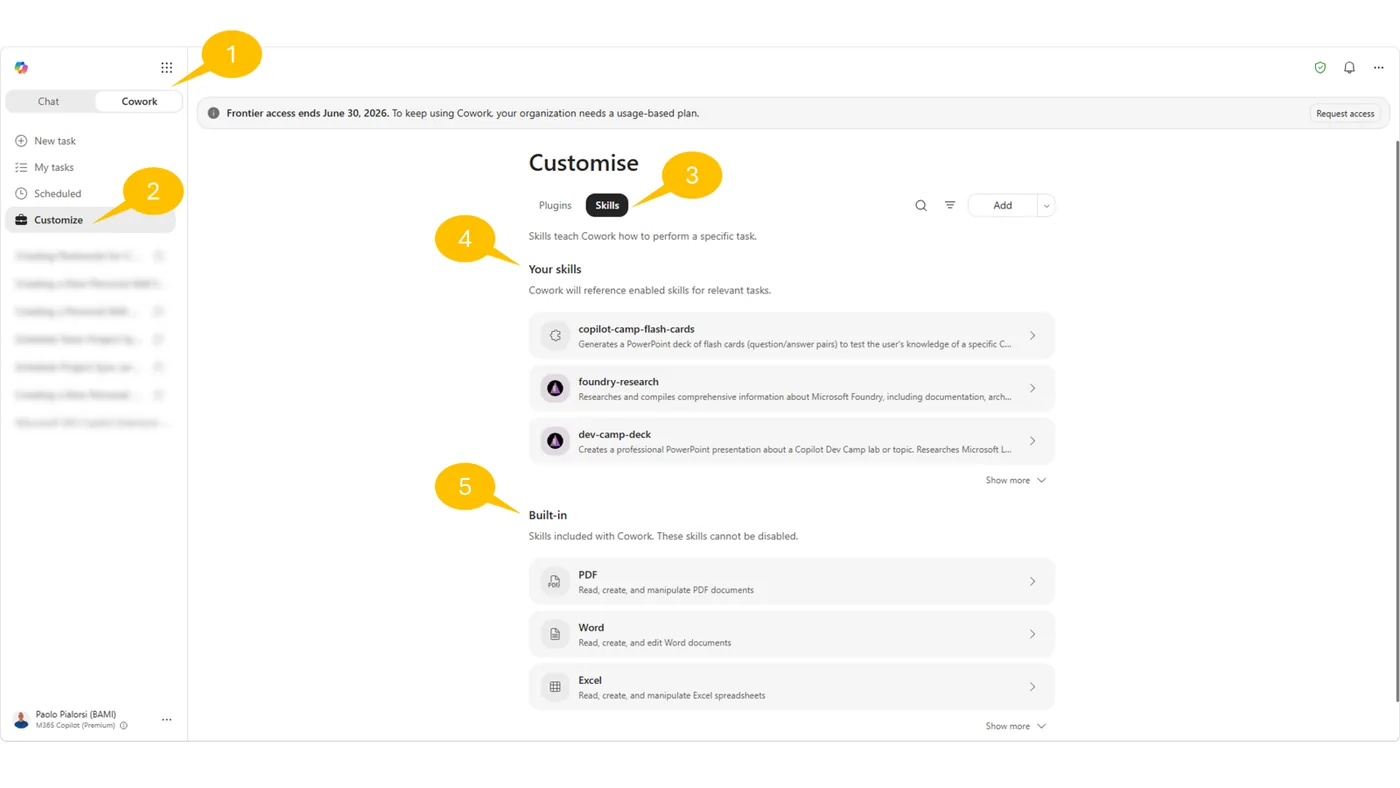1400x788 pixels.
Task: Click the info icon in Frontier banner
Action: click(213, 113)
